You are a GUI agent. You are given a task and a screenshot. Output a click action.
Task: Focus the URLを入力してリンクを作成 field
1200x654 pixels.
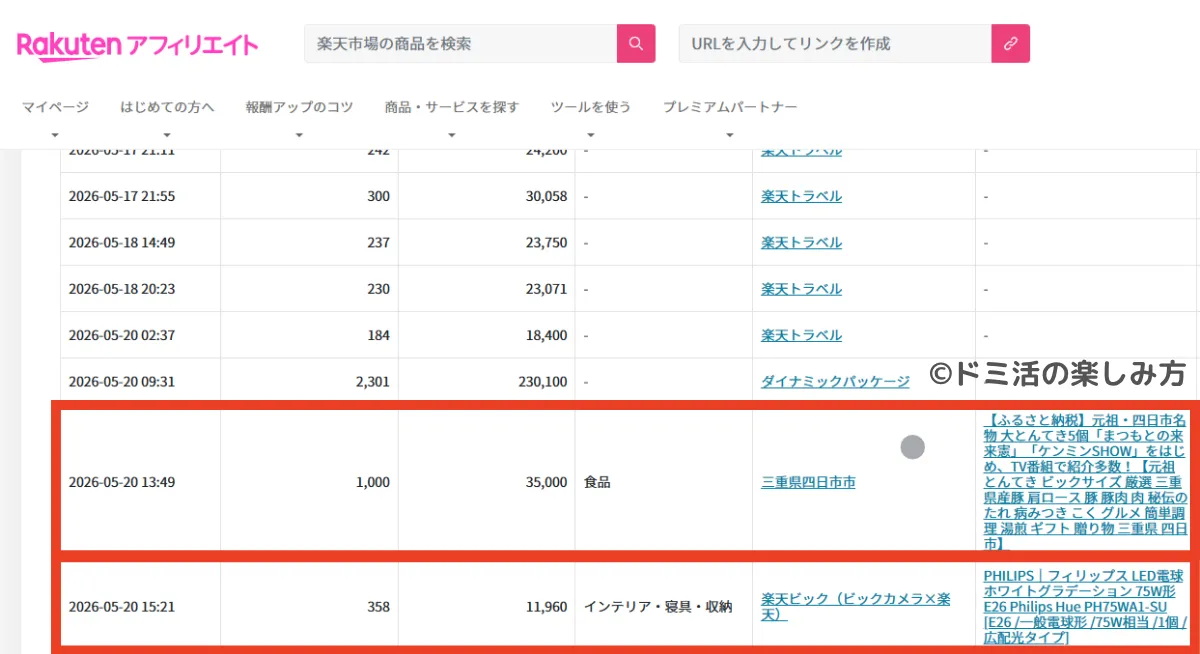tap(835, 44)
